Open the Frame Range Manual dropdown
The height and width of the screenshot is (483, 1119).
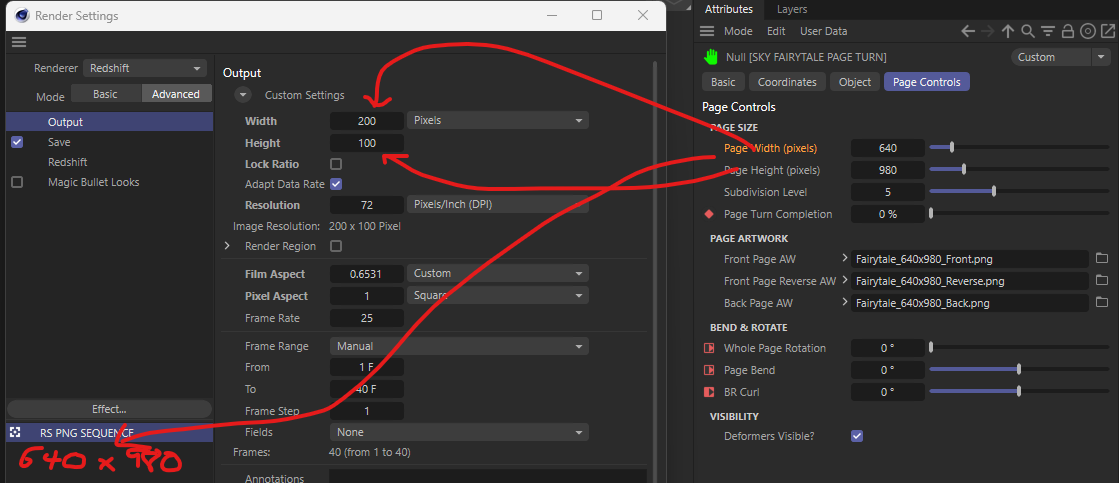click(459, 346)
